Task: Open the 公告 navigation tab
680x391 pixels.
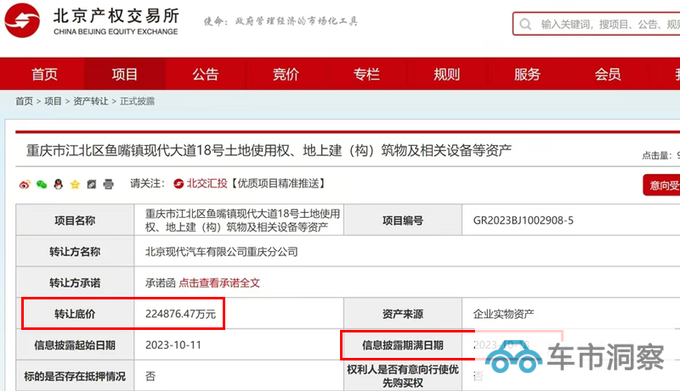Action: pyautogui.click(x=206, y=74)
